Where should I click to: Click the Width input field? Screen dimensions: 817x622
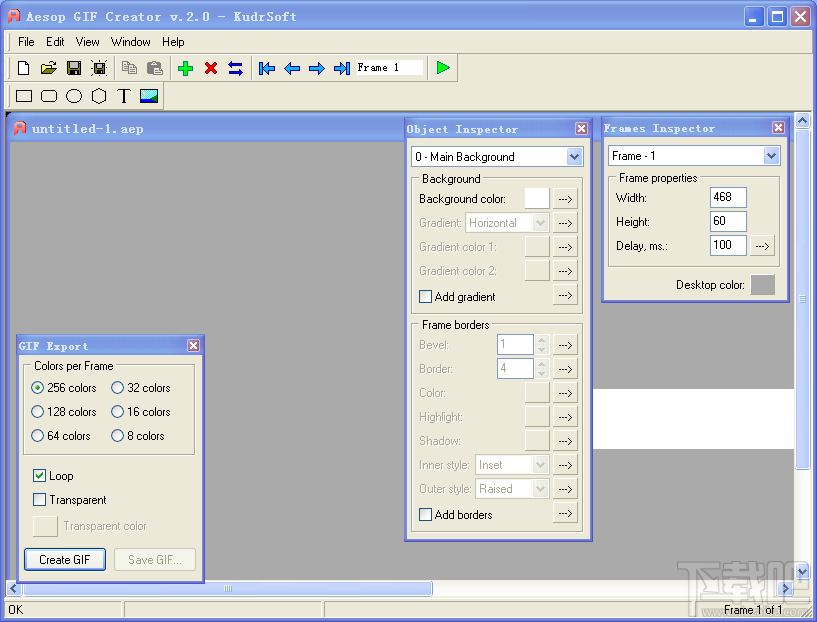pyautogui.click(x=728, y=198)
